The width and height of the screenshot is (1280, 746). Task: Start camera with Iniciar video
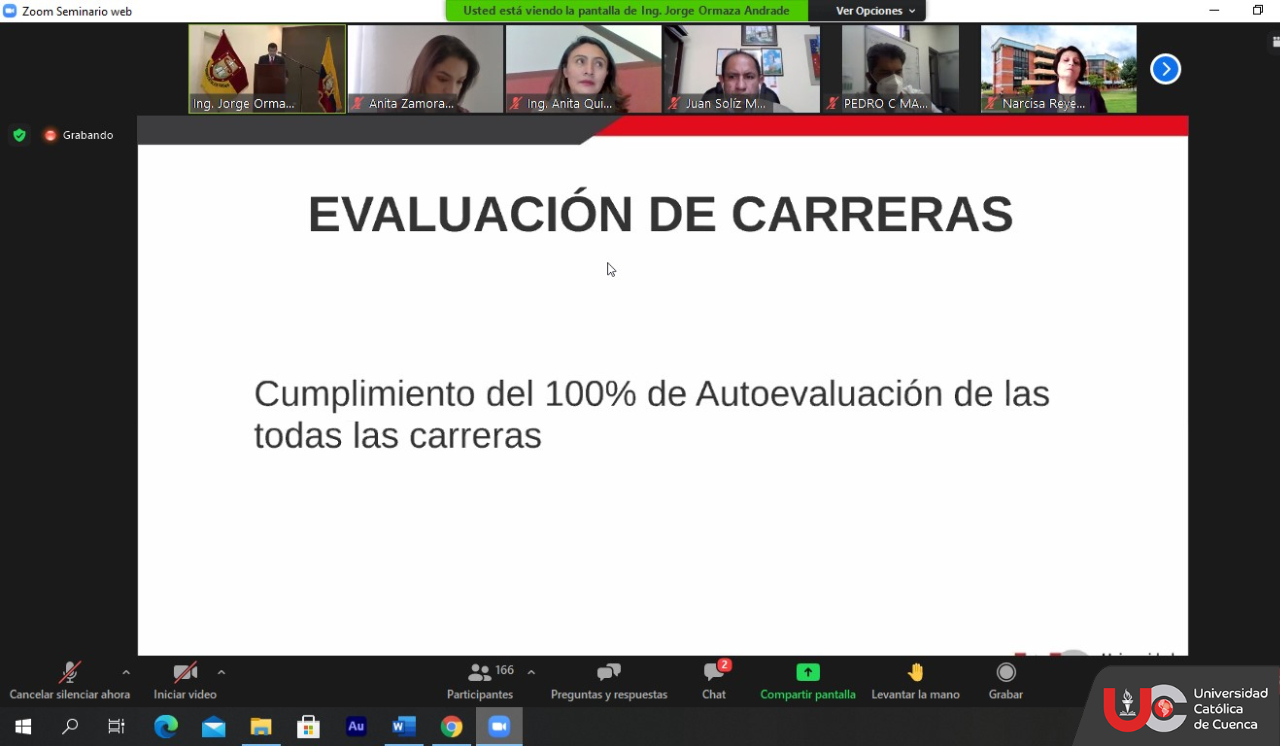tap(185, 681)
